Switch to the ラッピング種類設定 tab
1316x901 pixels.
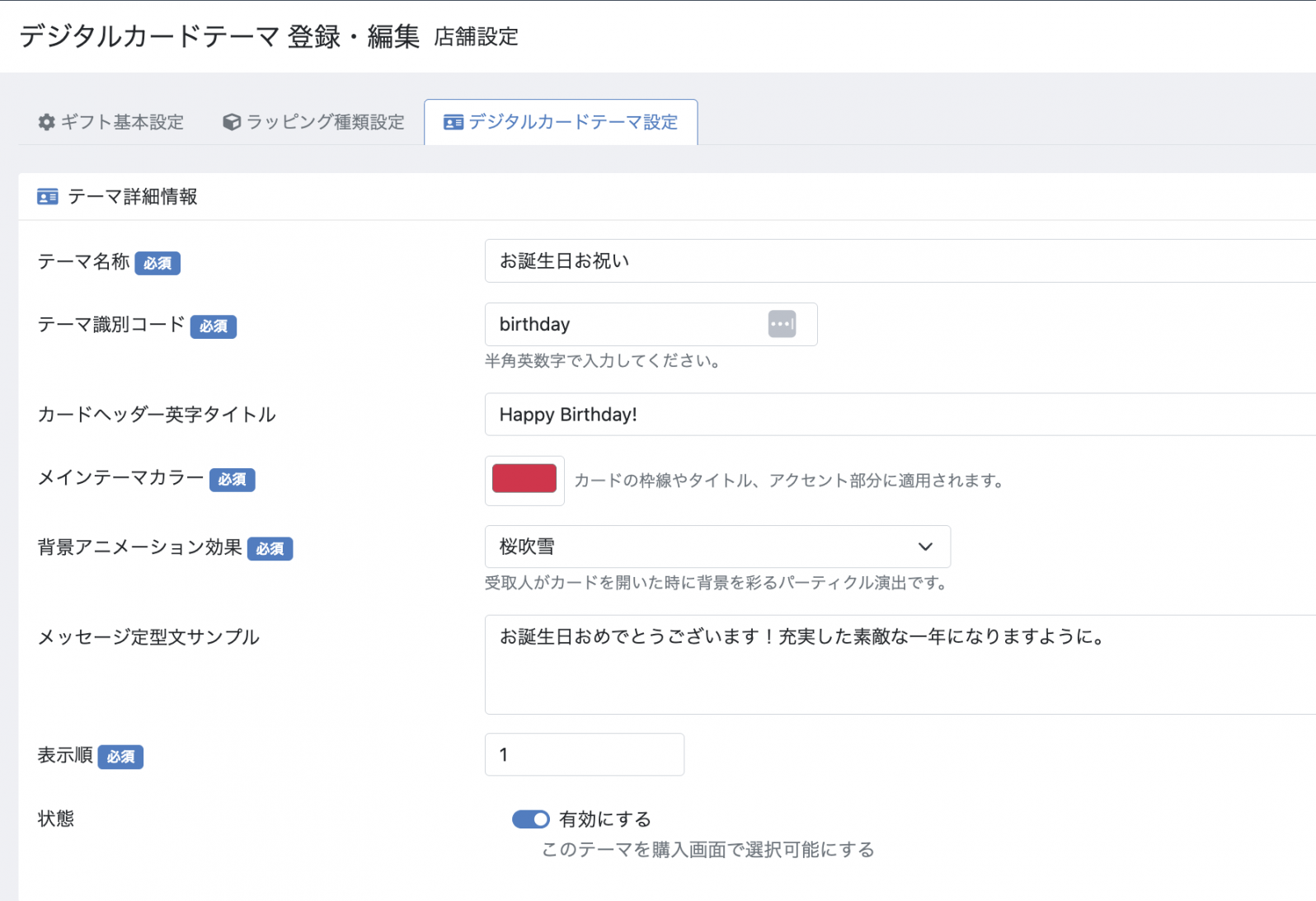tap(313, 122)
